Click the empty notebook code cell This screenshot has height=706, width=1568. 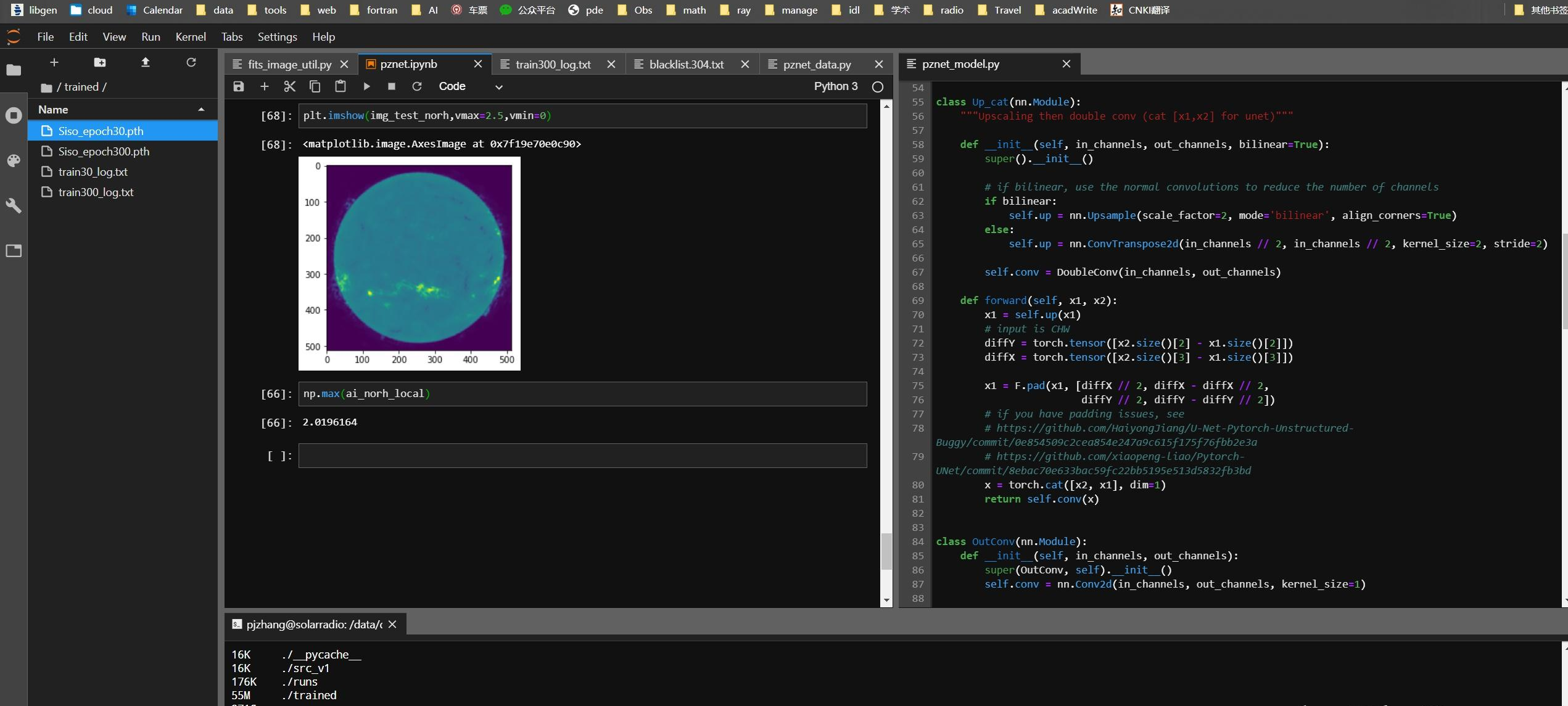click(582, 456)
